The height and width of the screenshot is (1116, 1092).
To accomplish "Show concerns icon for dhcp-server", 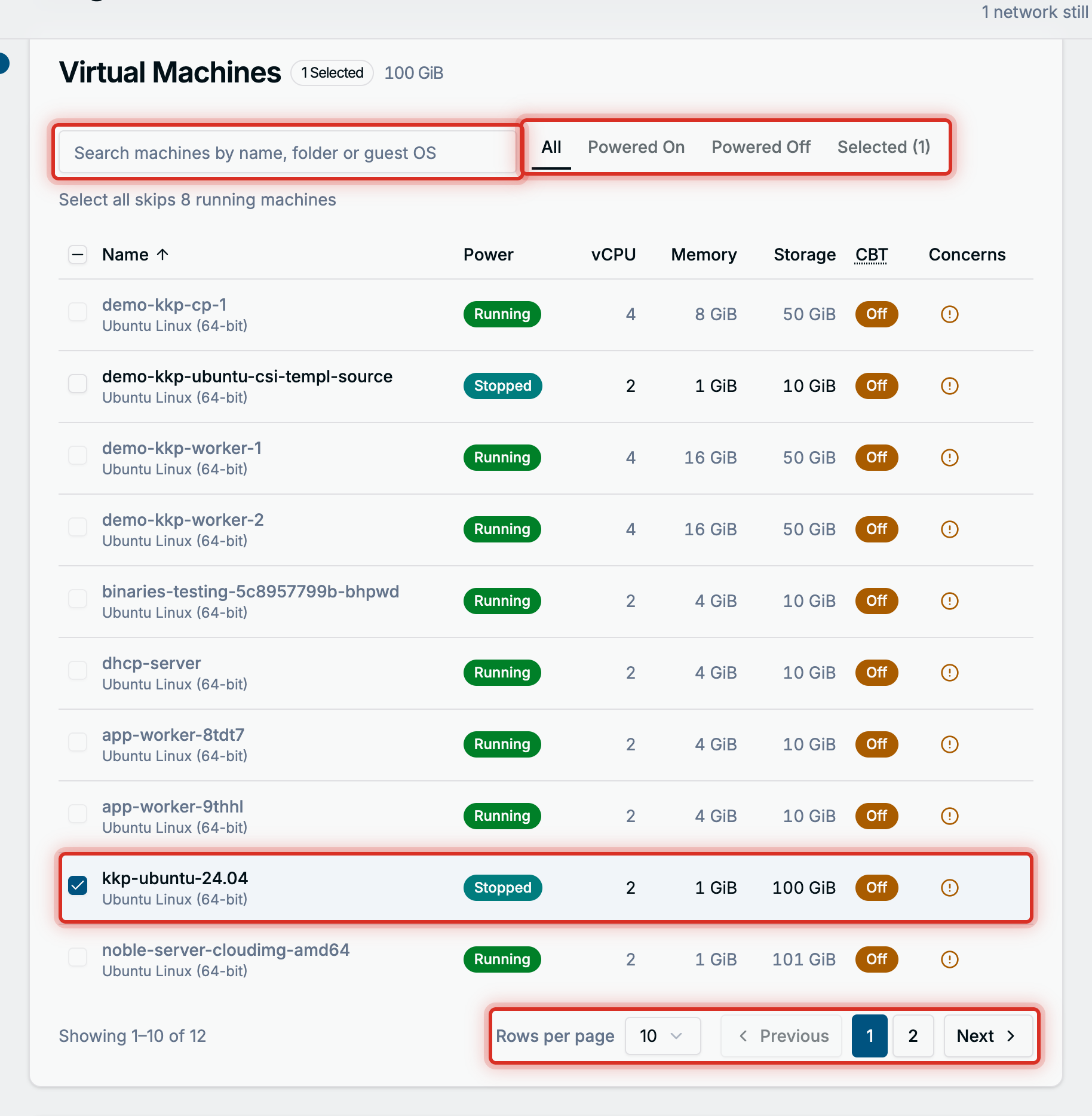I will coord(949,673).
